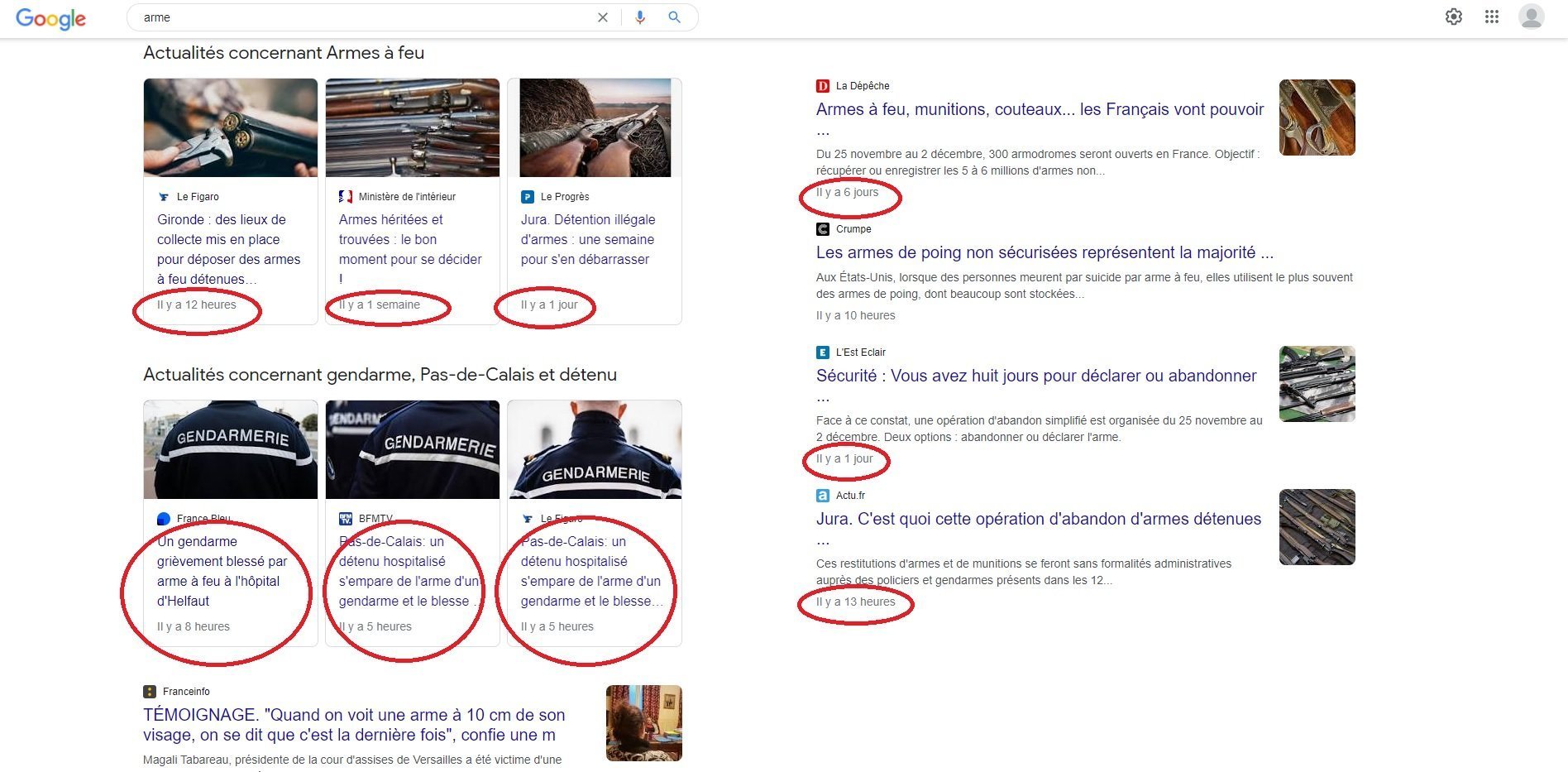The image size is (1568, 772).
Task: Click 'Actualités concernant Armes à feu' heading
Action: coord(284,53)
